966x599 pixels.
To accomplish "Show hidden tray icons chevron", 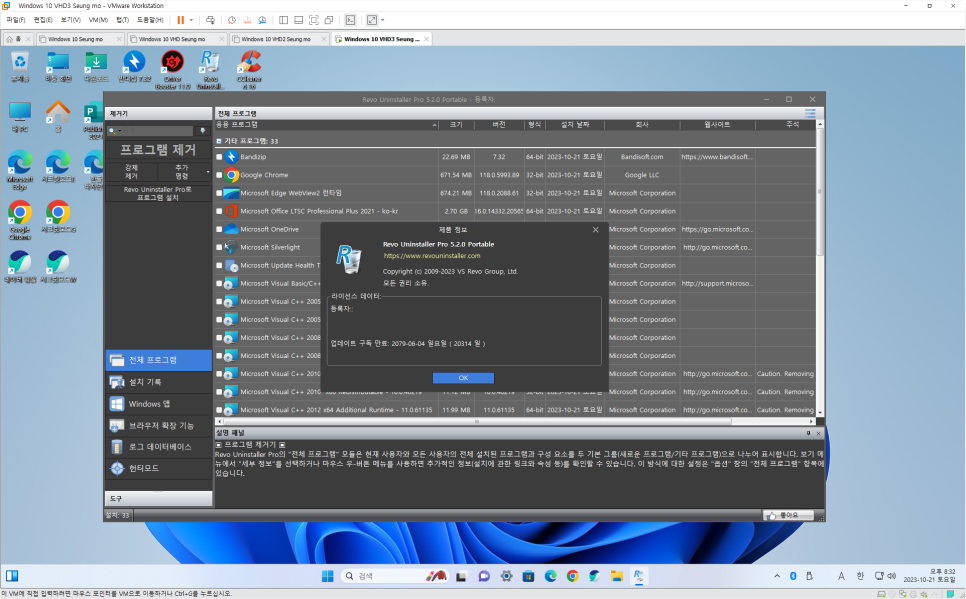I will pyautogui.click(x=777, y=576).
